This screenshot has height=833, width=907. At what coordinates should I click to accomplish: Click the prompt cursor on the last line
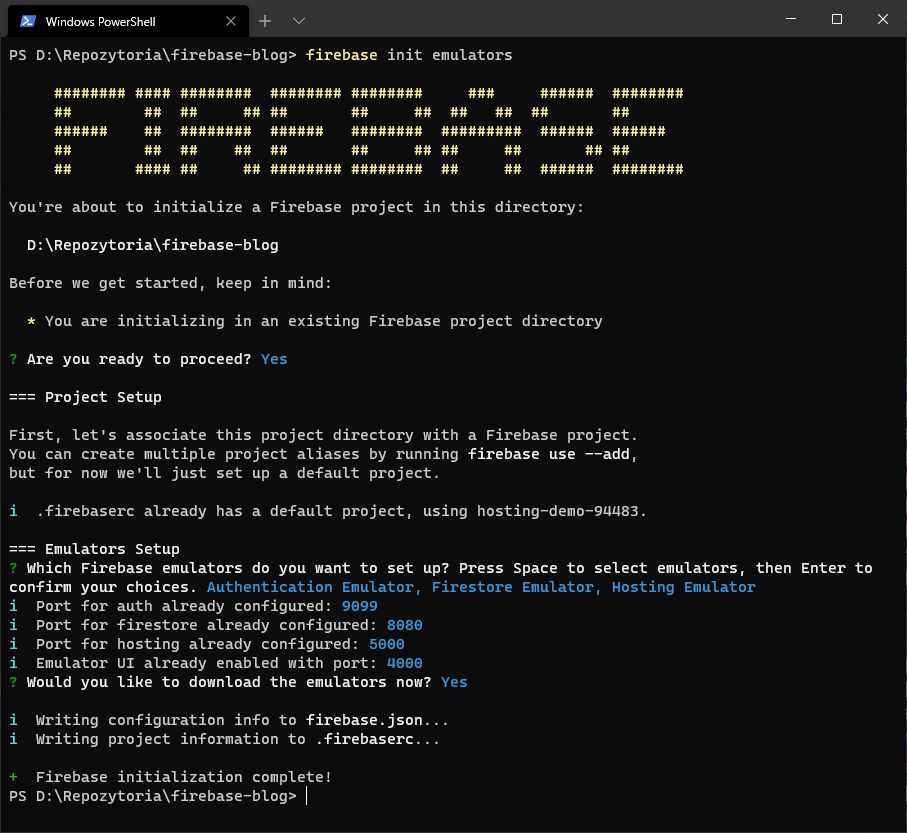(x=307, y=796)
